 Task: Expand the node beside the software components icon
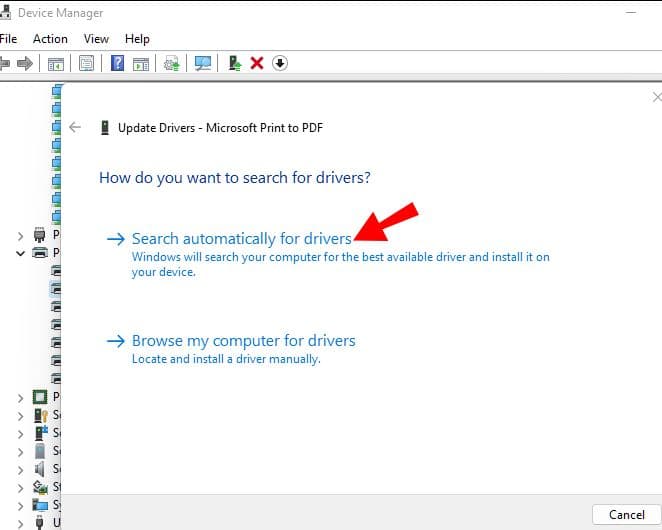(20, 434)
